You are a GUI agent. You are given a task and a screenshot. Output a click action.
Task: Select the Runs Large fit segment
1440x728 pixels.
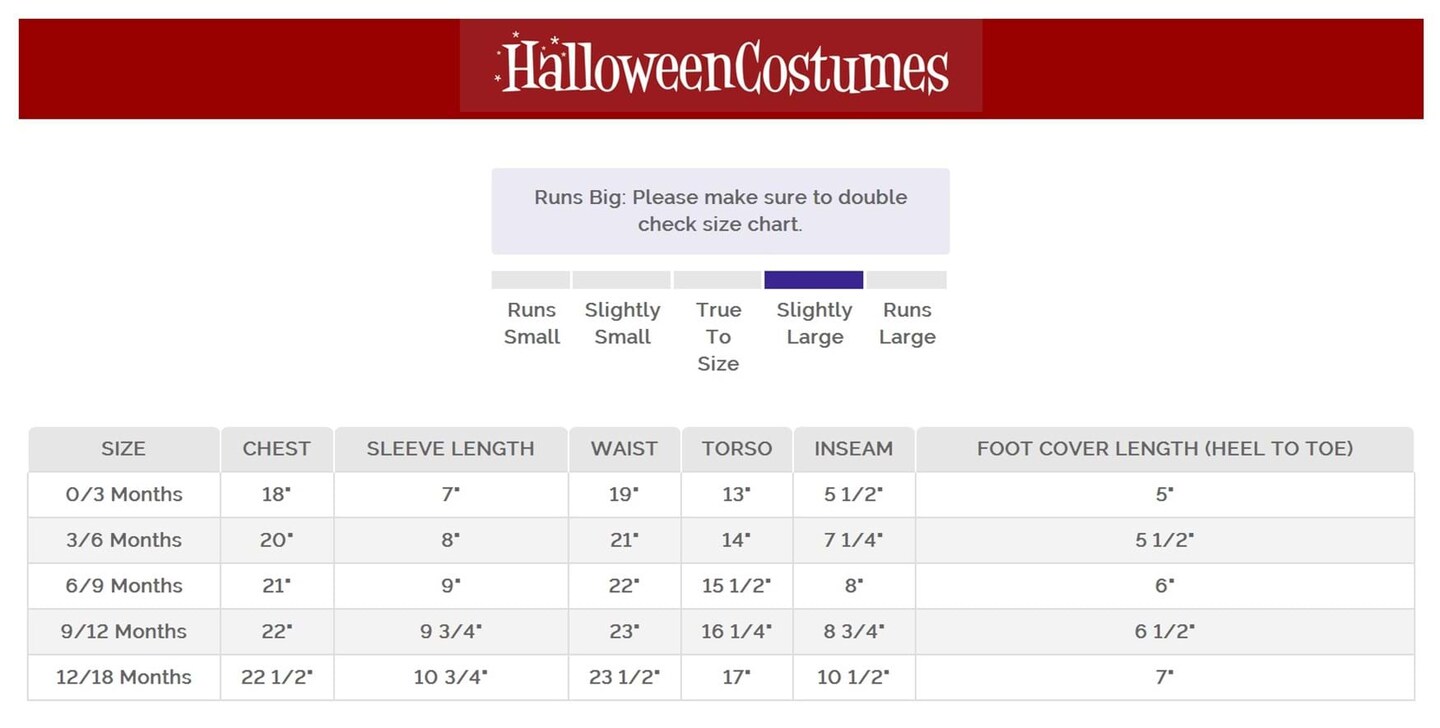click(x=906, y=280)
